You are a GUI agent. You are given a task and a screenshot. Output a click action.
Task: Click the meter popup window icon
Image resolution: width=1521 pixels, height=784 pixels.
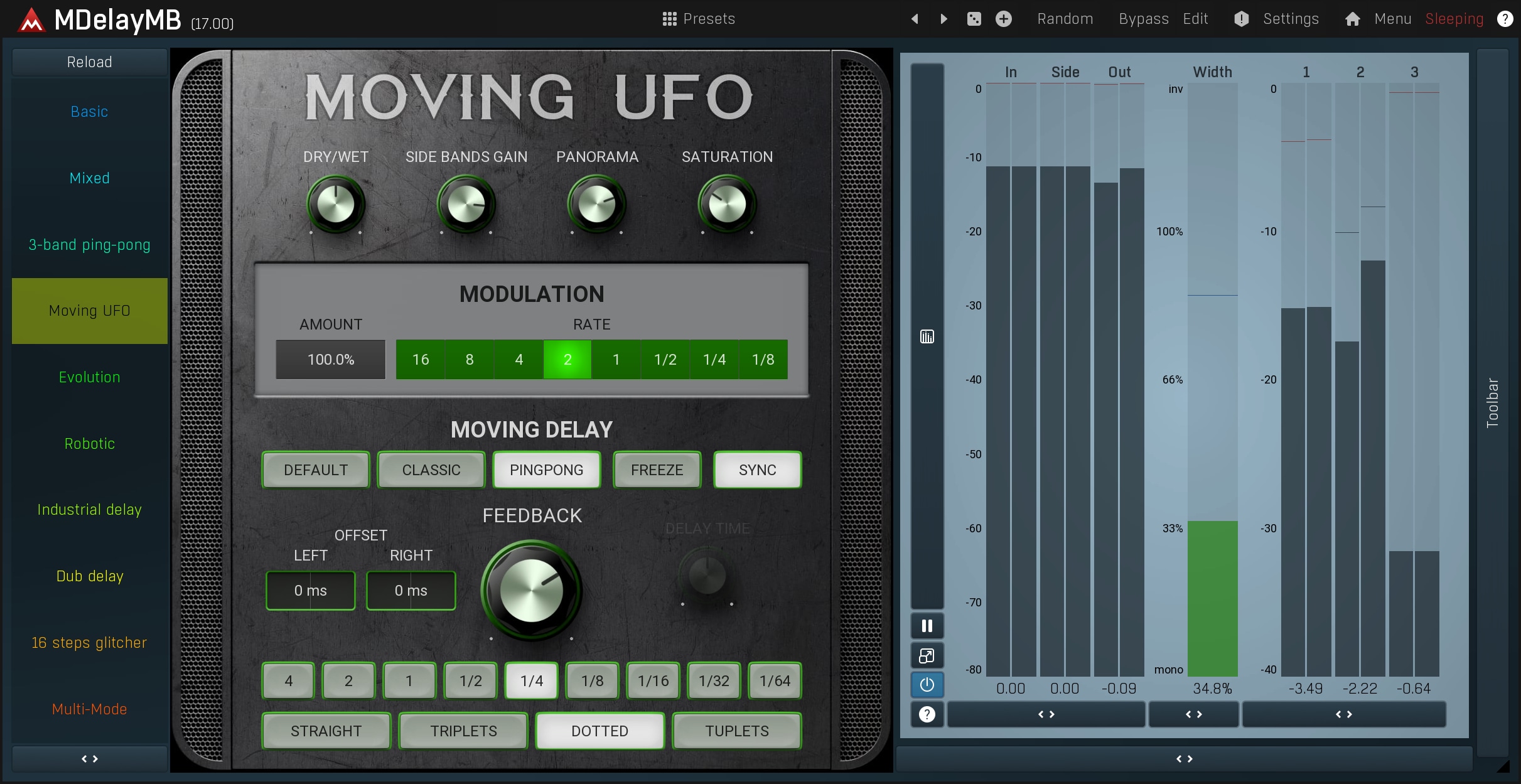[x=927, y=656]
